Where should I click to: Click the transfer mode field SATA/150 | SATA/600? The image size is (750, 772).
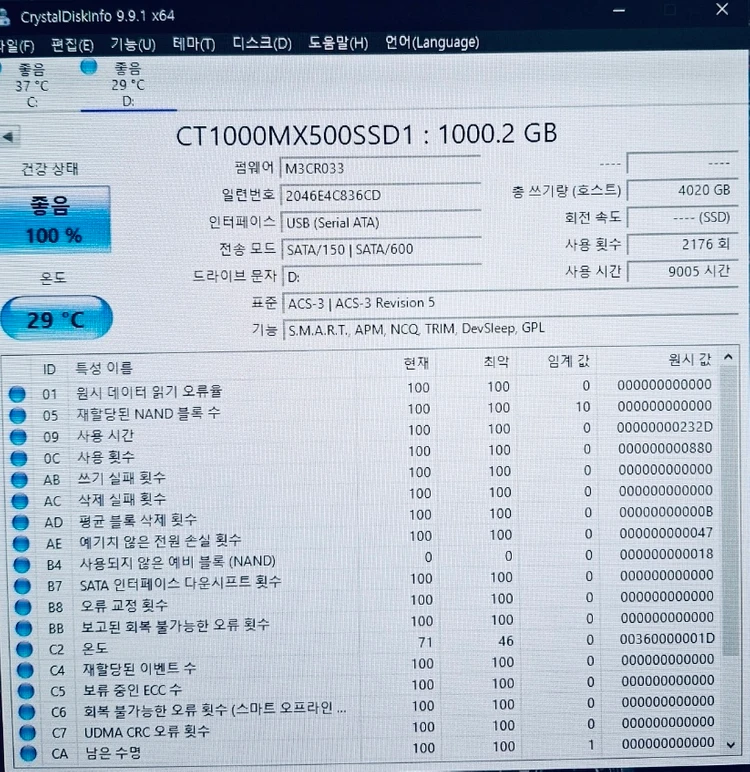381,250
